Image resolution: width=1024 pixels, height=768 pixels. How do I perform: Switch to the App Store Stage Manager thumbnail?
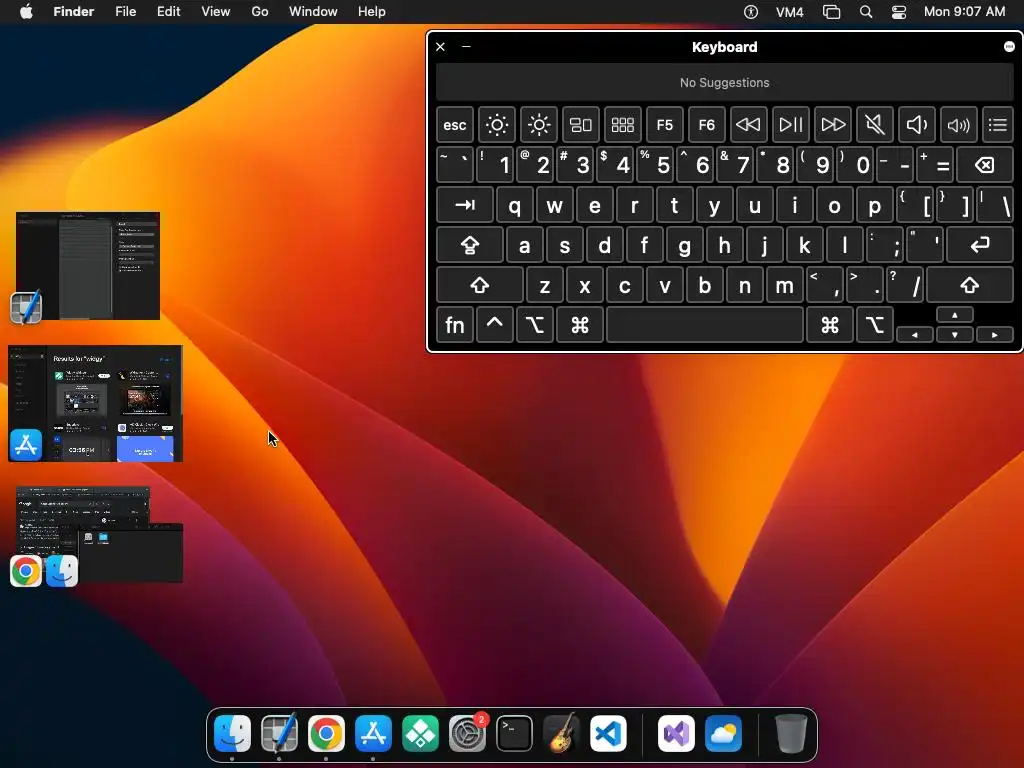[95, 403]
